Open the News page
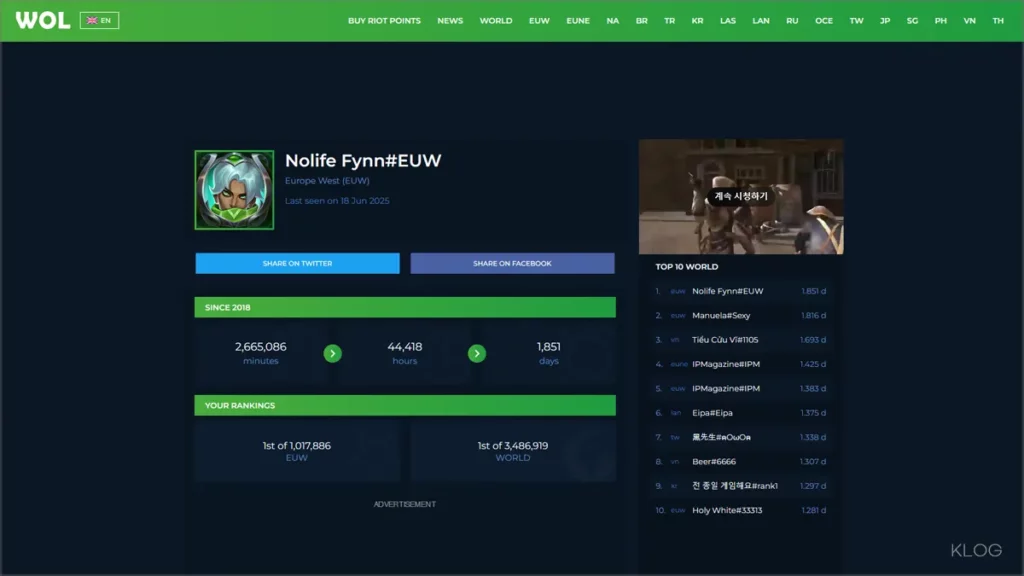This screenshot has width=1024, height=576. (450, 21)
